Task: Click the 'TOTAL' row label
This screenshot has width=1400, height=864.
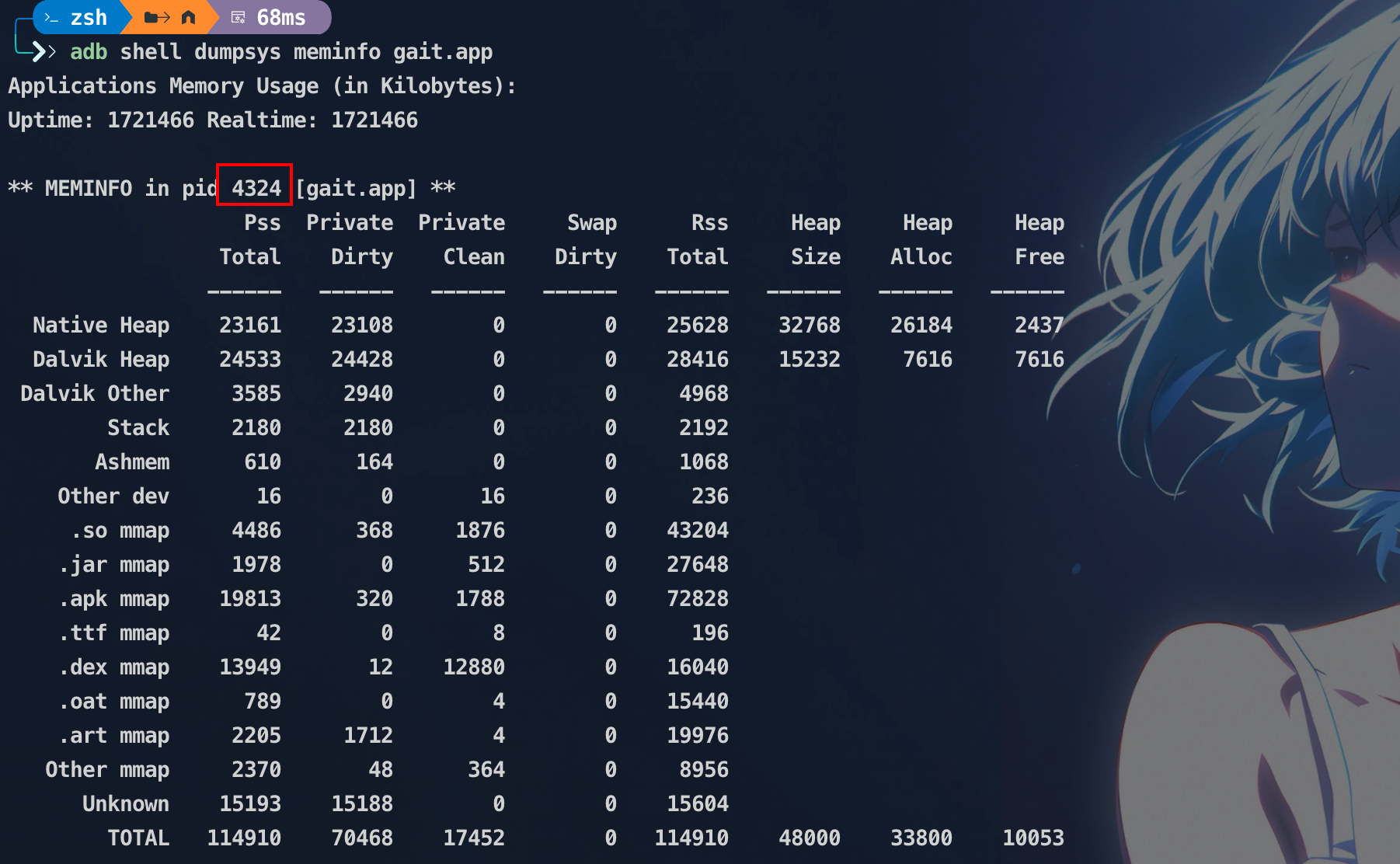Action: [x=138, y=838]
